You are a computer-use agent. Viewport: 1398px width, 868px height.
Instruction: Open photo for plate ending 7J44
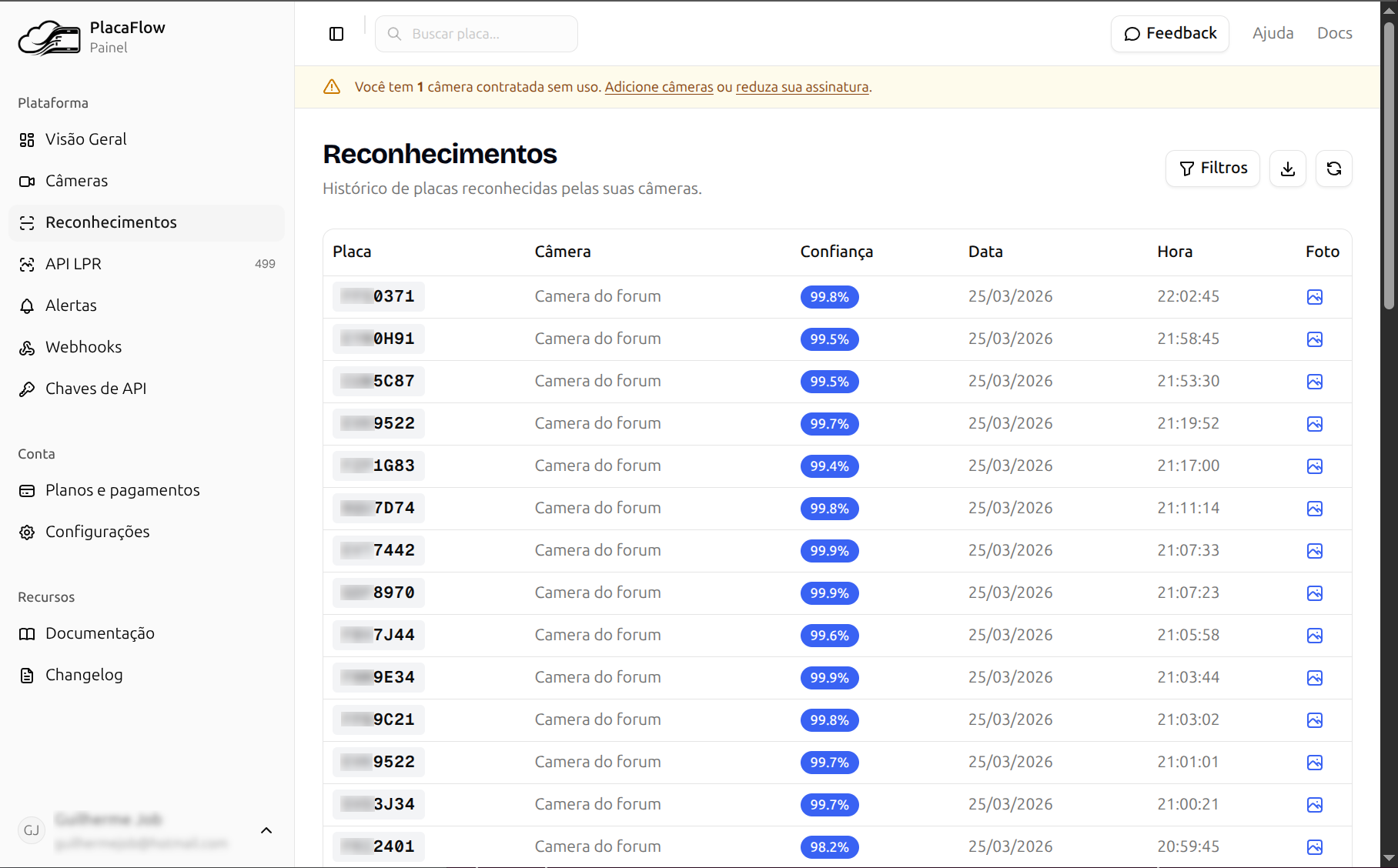[1314, 636]
